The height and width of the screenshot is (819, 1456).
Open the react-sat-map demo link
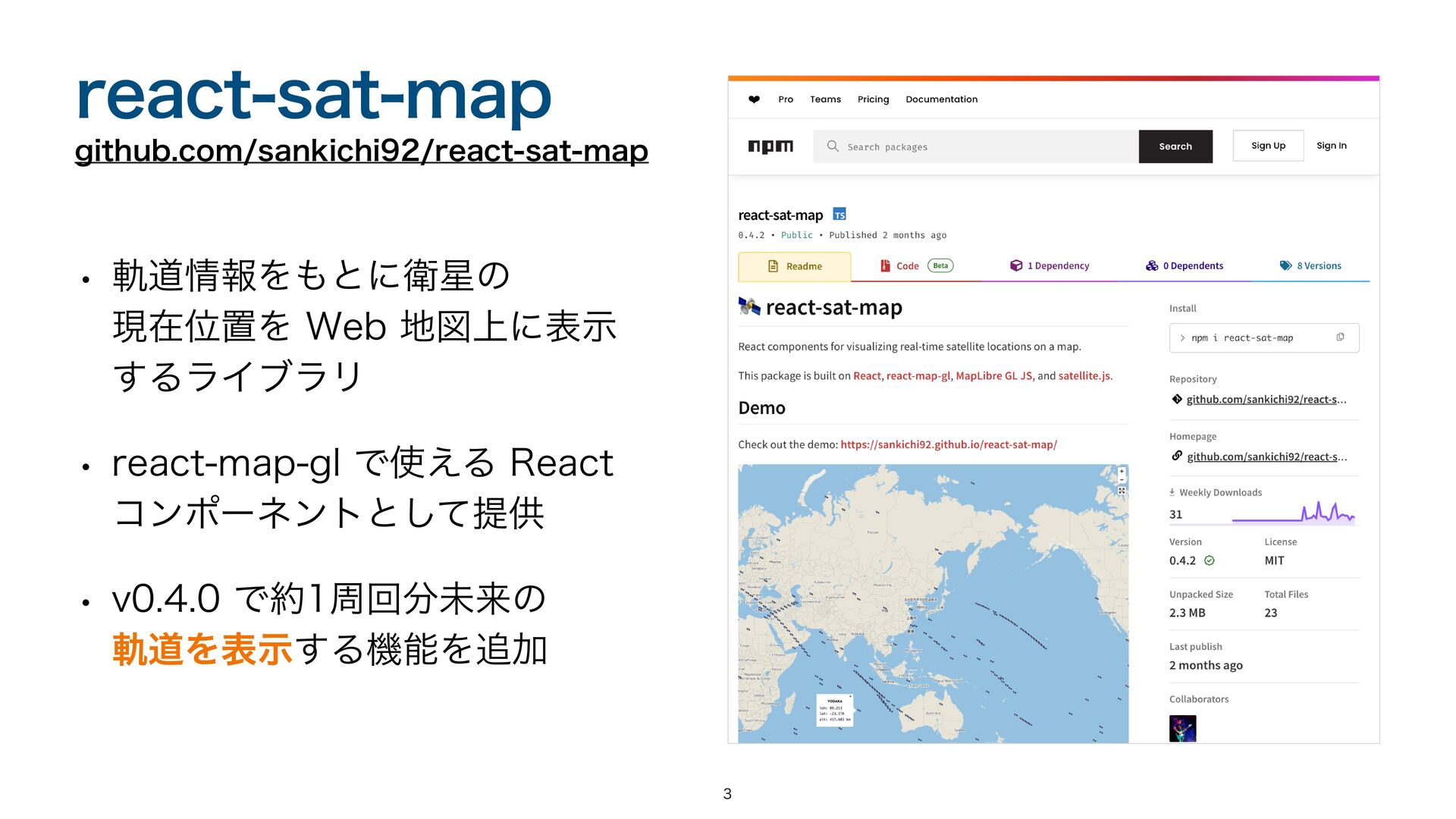coord(948,444)
